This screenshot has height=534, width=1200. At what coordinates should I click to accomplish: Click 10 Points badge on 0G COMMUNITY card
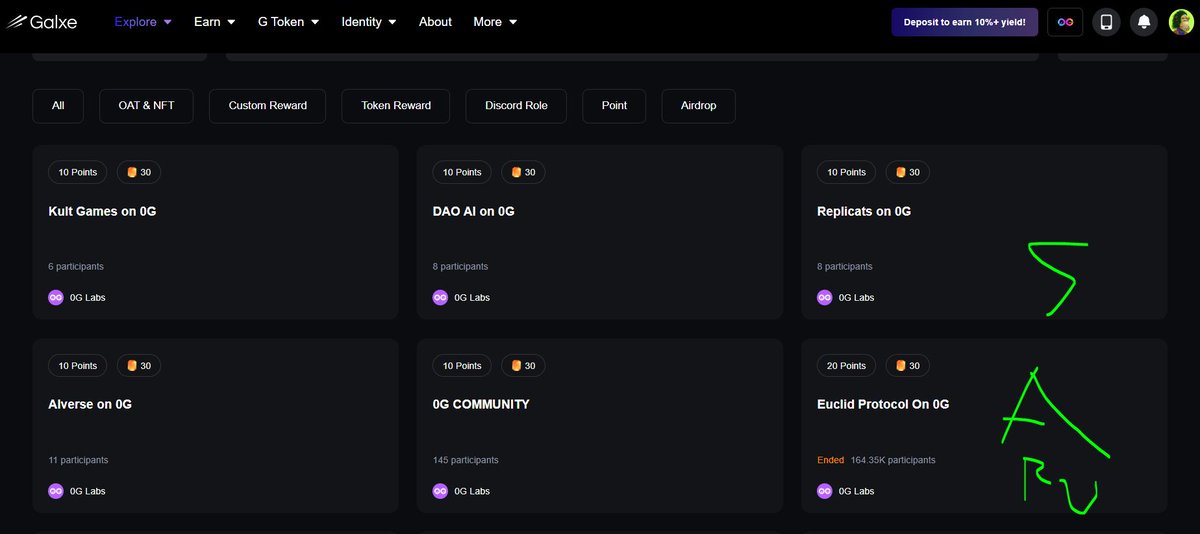[462, 366]
